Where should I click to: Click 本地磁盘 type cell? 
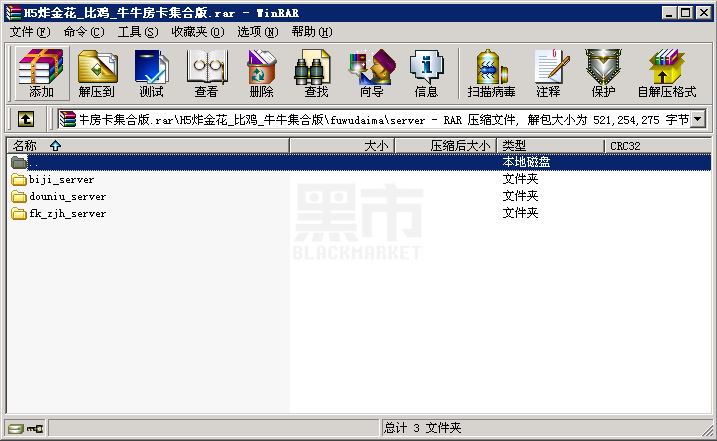(x=526, y=162)
